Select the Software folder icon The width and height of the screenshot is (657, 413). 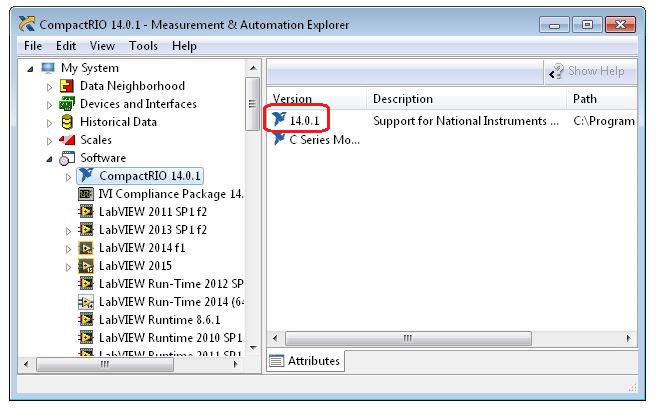click(68, 158)
